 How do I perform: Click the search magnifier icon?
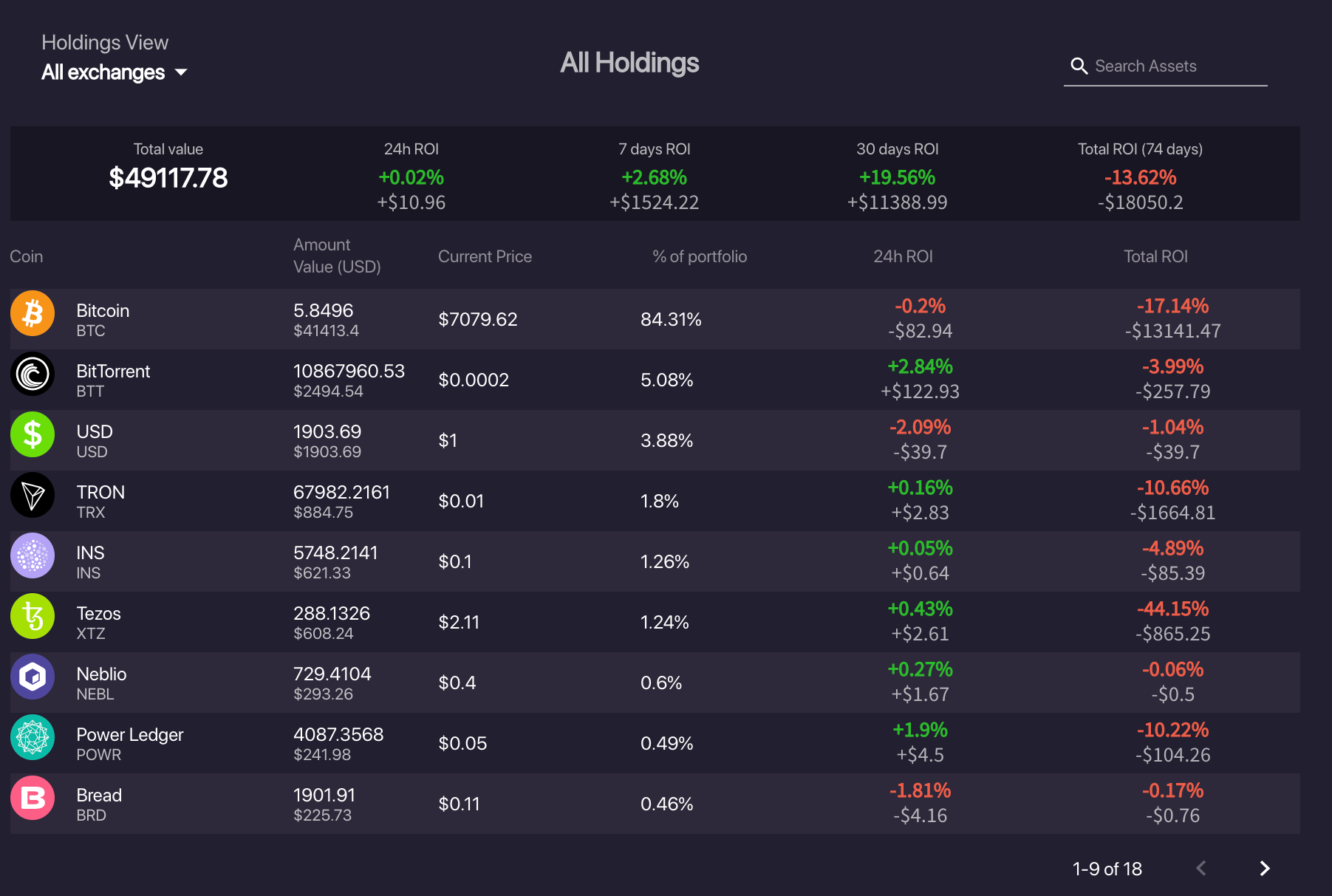[x=1079, y=66]
